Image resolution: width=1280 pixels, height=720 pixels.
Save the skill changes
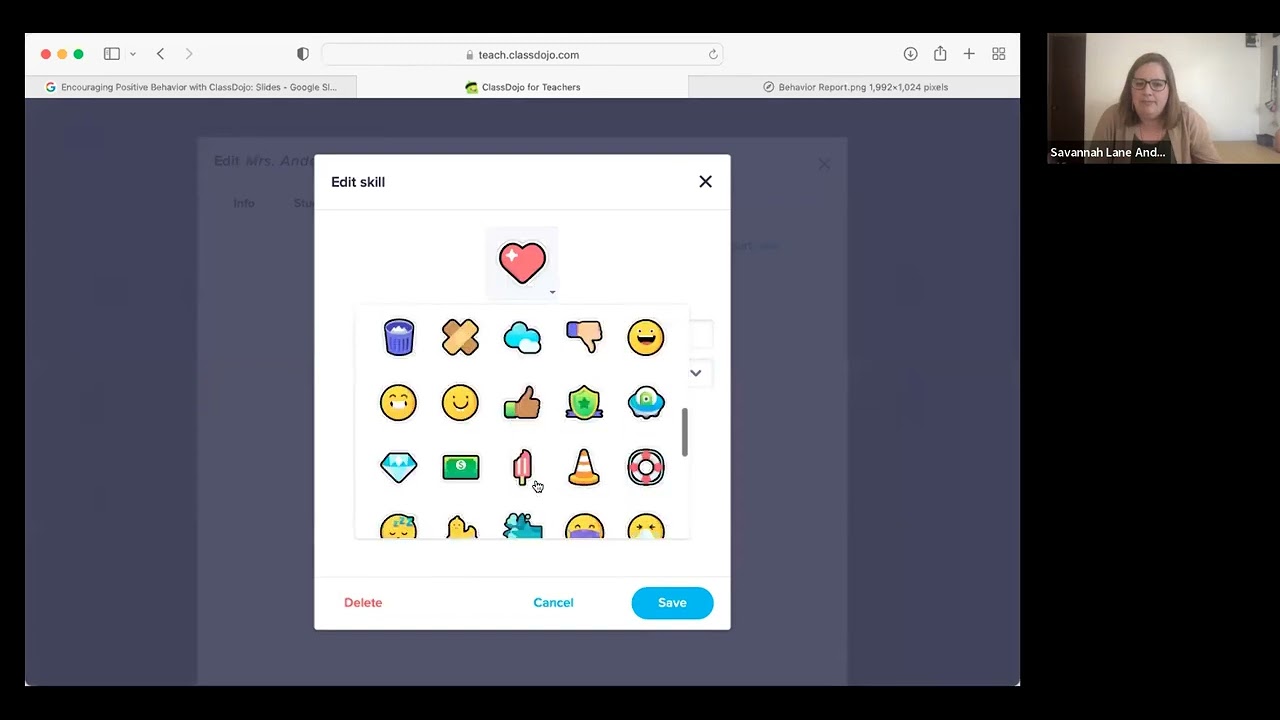click(672, 602)
